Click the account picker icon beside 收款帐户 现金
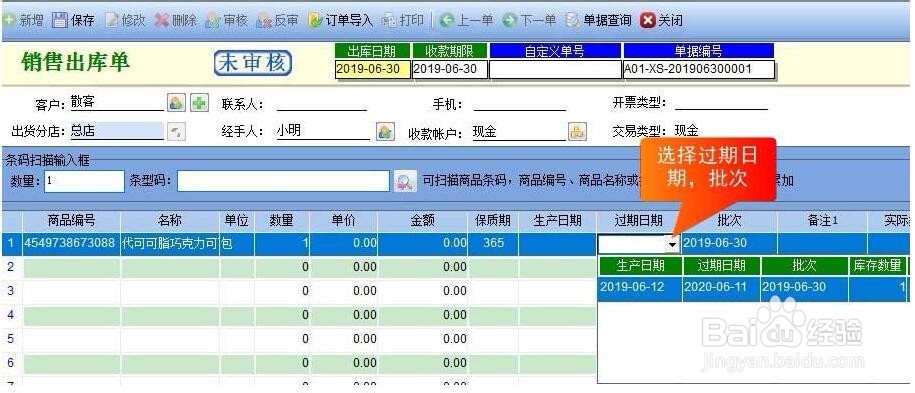 pyautogui.click(x=578, y=131)
